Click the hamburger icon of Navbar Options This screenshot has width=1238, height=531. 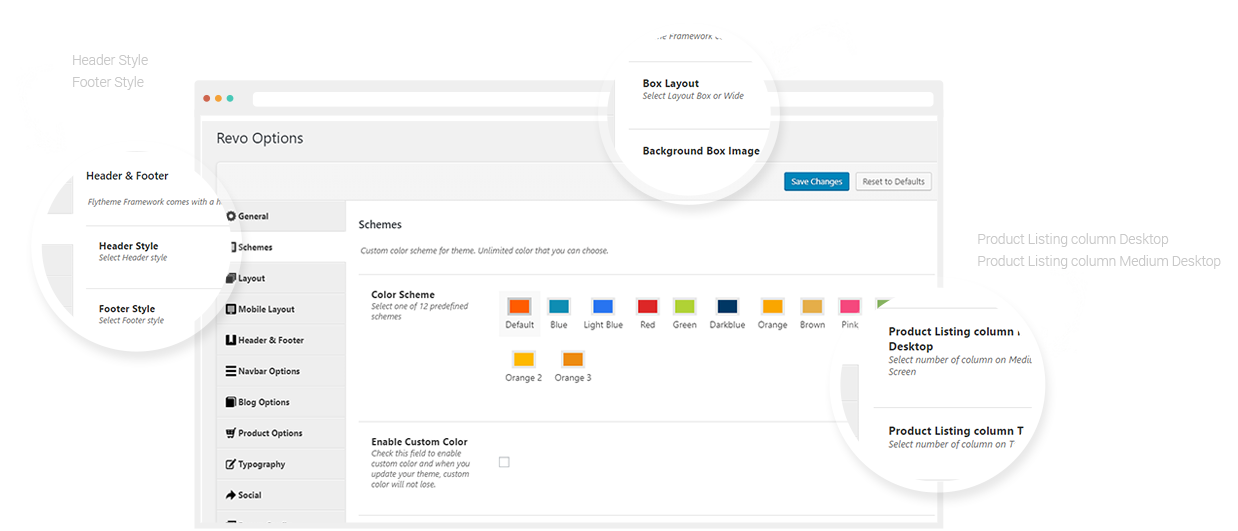(x=231, y=371)
